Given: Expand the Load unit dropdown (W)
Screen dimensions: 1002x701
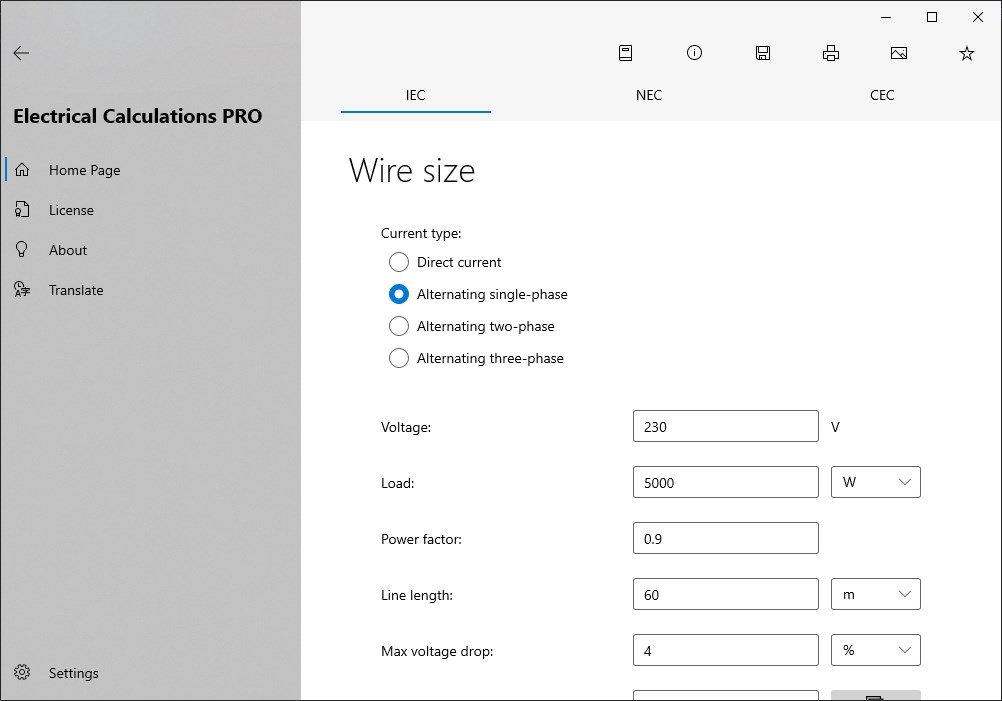Looking at the screenshot, I should coord(876,482).
